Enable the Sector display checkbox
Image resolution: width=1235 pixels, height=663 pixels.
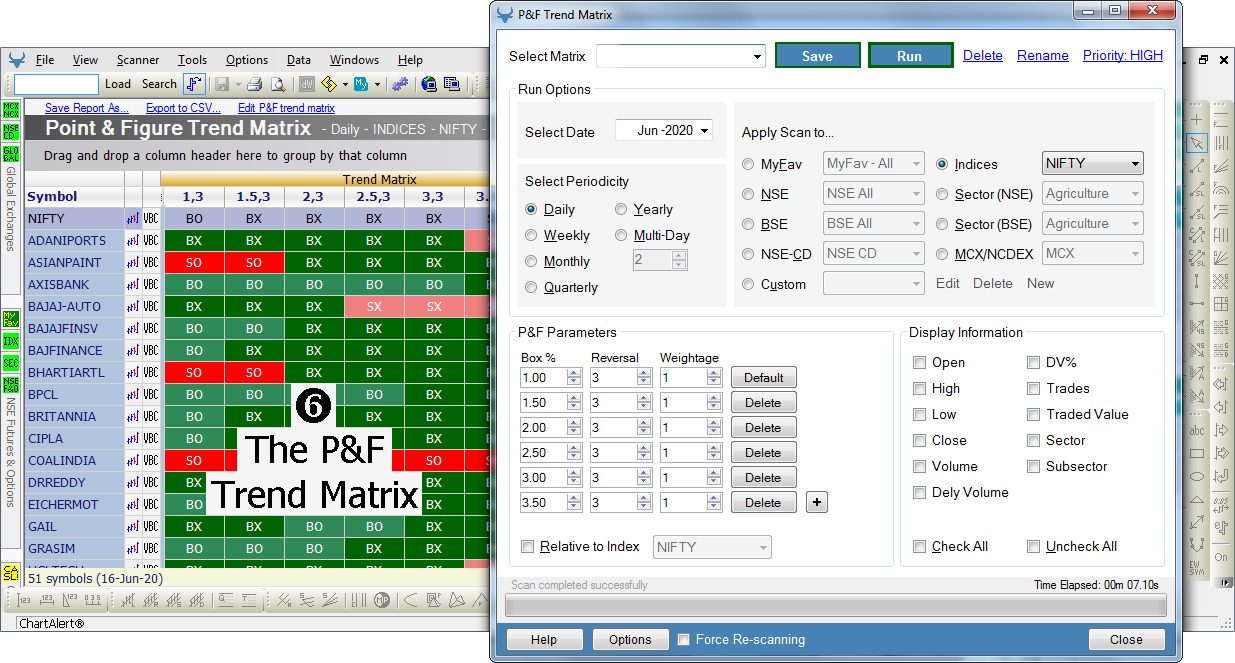pos(1034,440)
